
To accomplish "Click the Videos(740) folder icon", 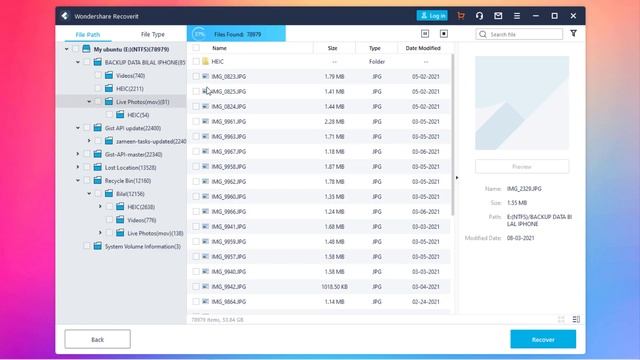I will click(x=109, y=75).
